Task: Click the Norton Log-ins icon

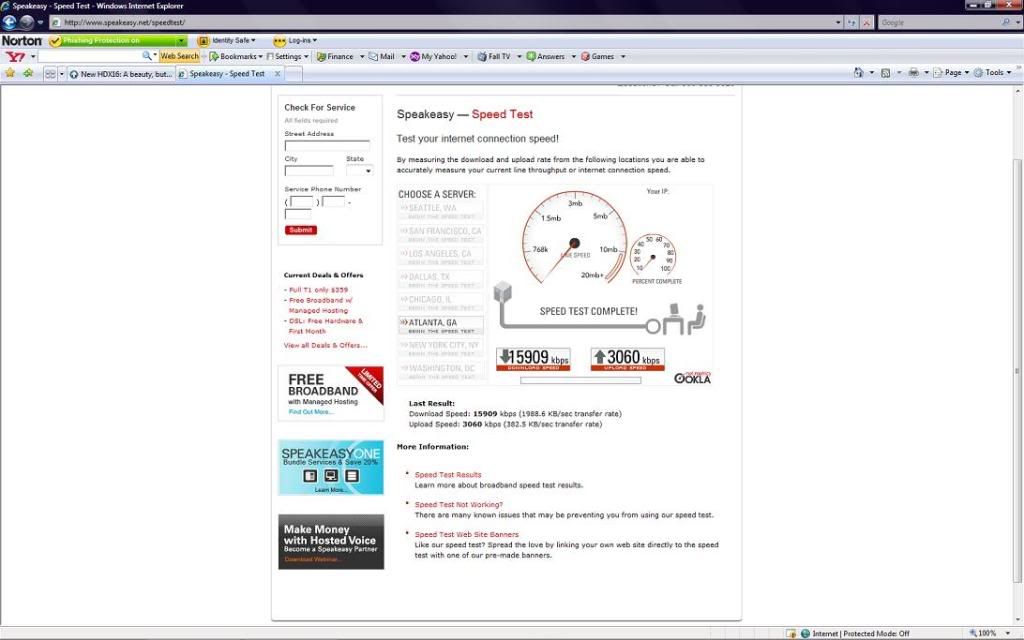Action: (x=280, y=40)
